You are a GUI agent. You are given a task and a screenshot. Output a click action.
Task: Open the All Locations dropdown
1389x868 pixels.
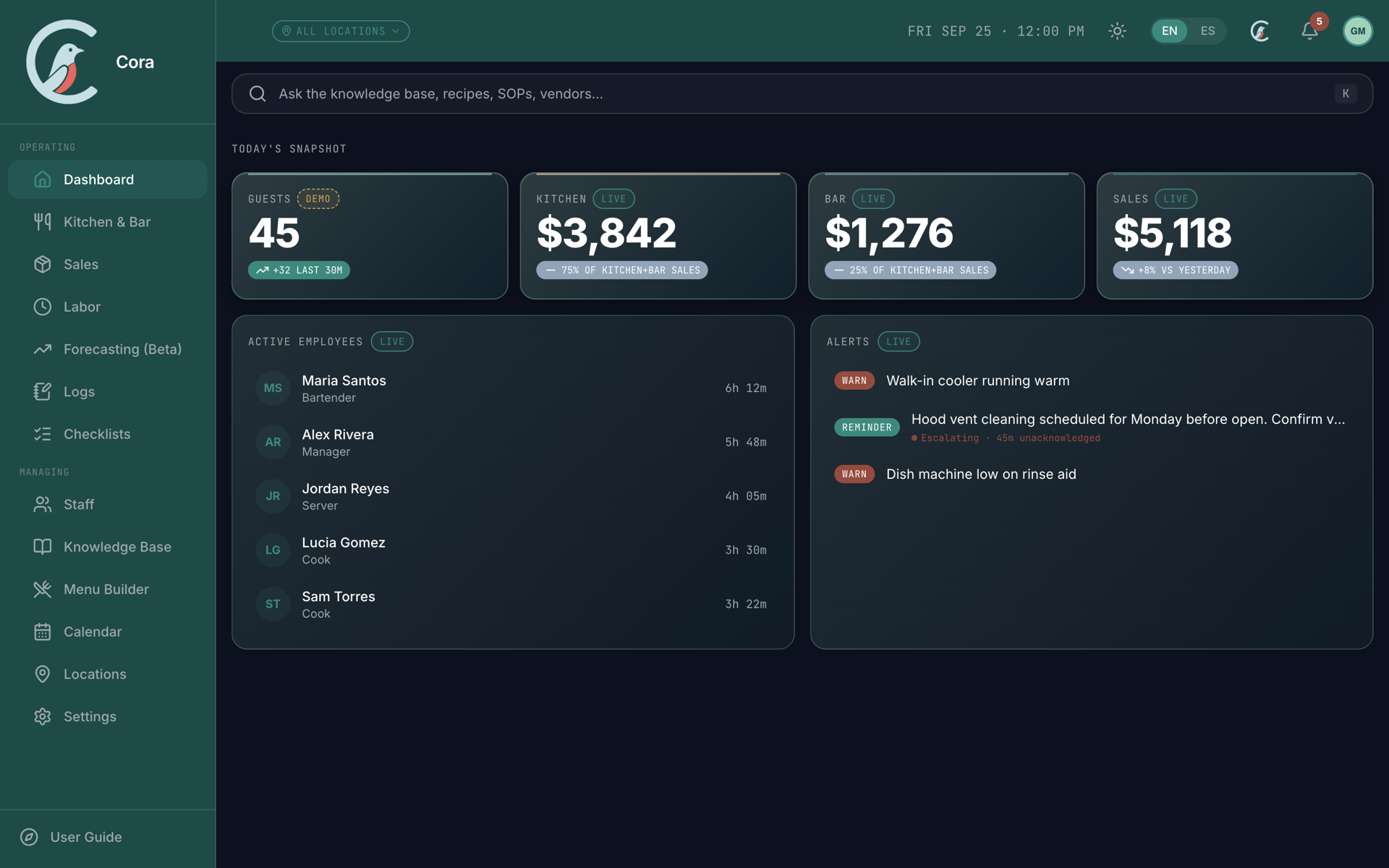pos(341,31)
